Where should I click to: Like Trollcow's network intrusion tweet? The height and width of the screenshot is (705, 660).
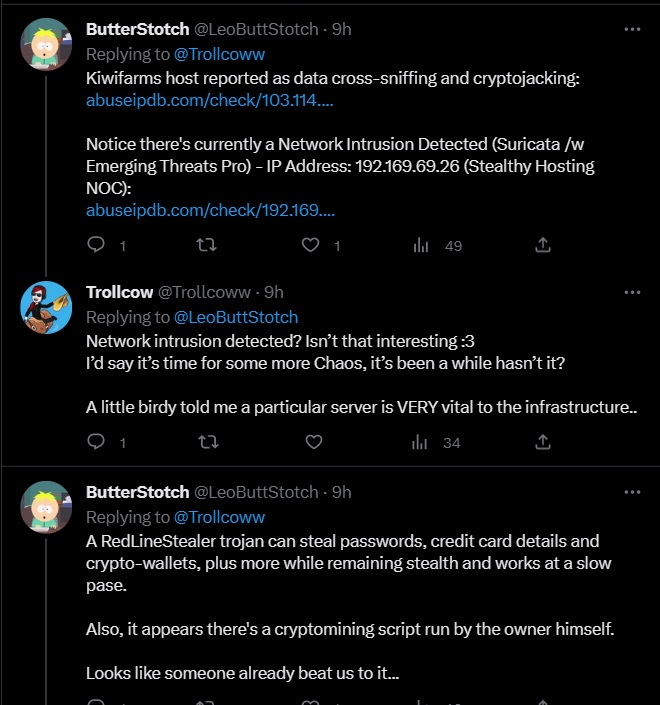(x=311, y=442)
